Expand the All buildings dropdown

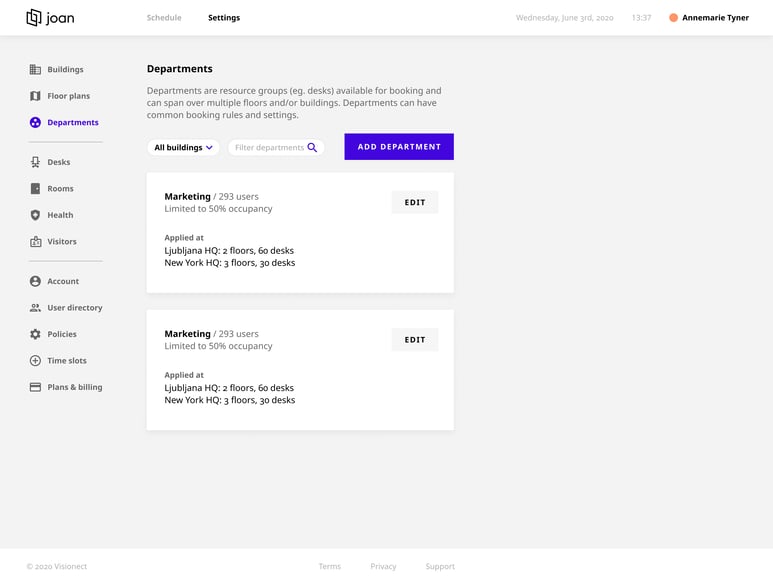[183, 147]
